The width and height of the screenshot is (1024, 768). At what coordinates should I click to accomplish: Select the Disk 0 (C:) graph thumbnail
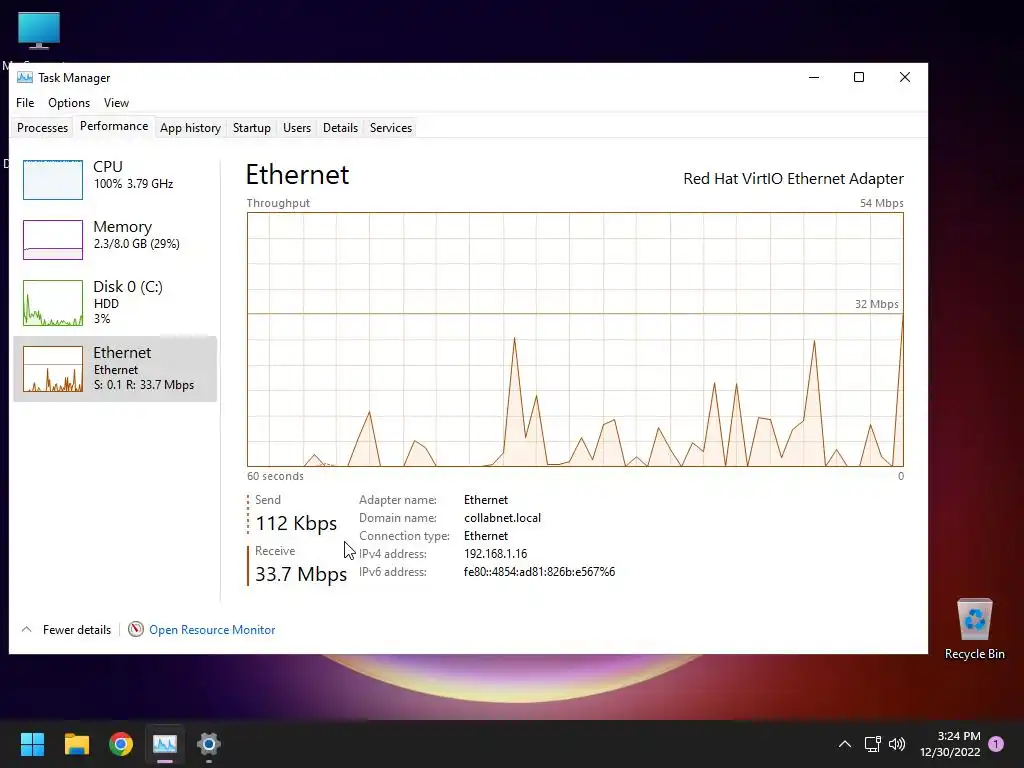(x=53, y=303)
